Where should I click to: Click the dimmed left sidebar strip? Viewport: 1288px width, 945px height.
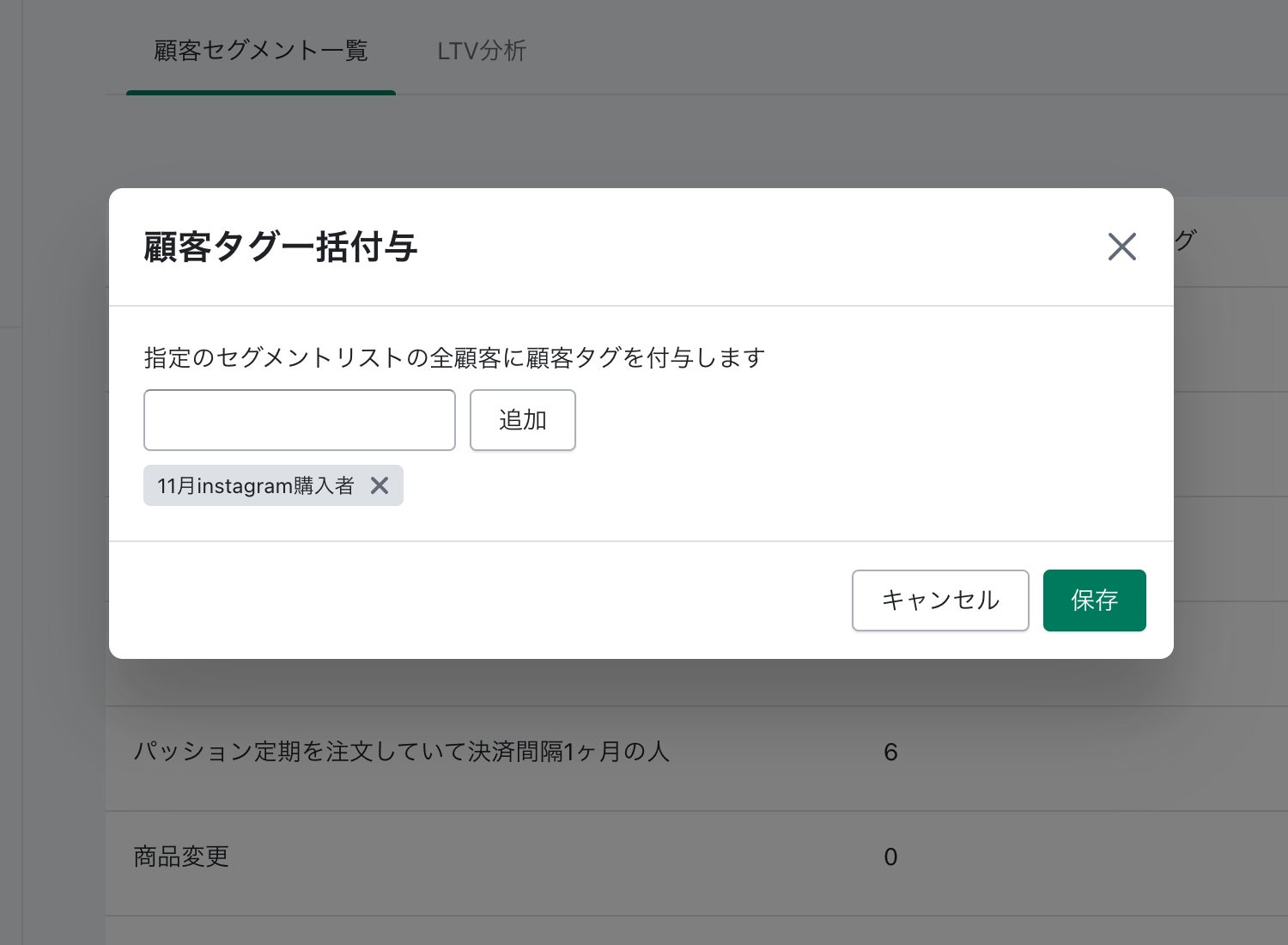[10, 515]
